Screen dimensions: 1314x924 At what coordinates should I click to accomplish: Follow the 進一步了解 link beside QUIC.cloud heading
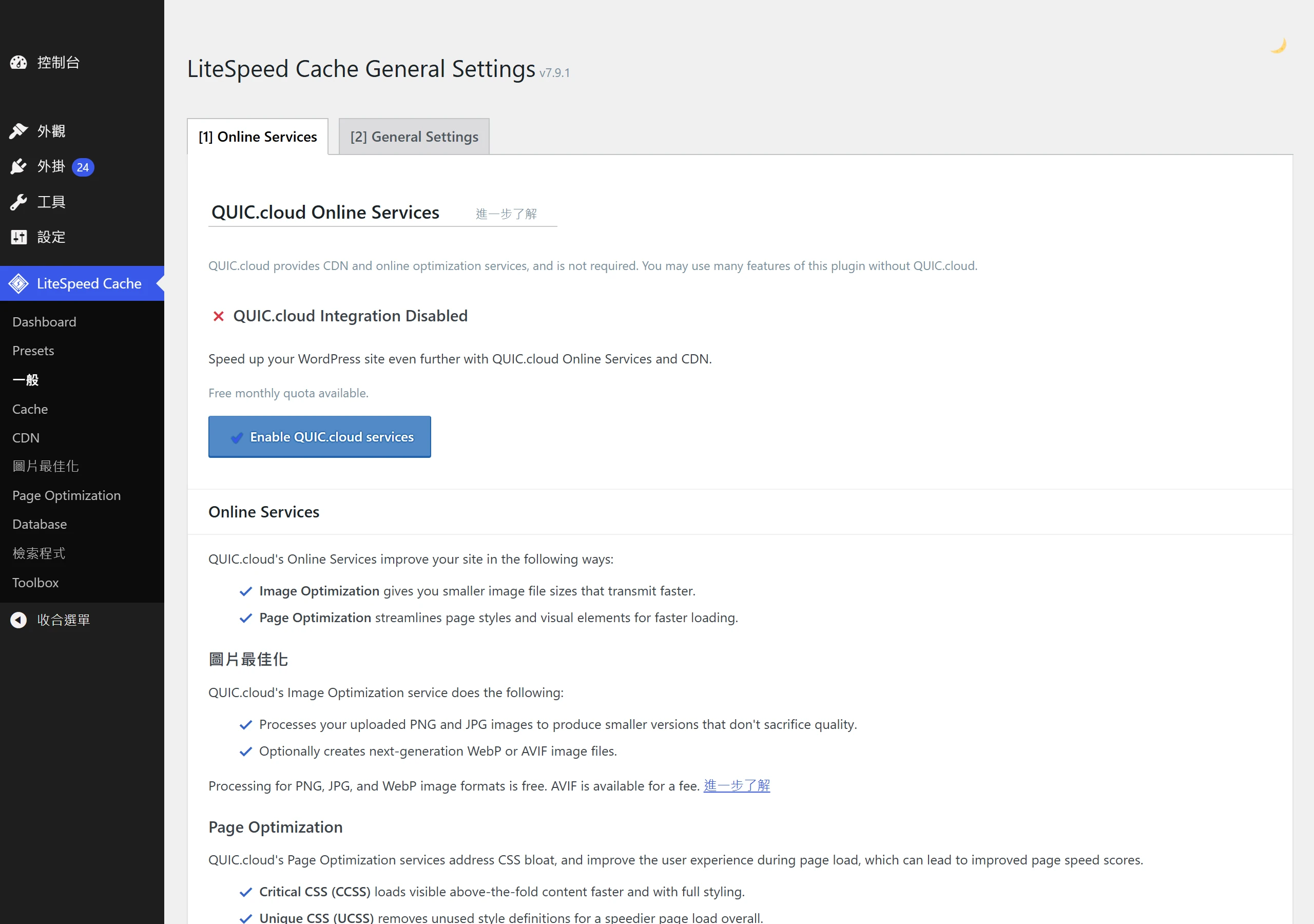point(506,214)
